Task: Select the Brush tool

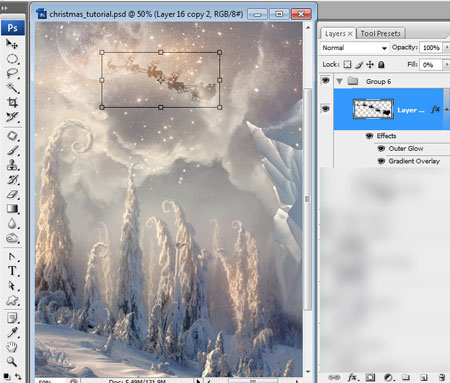Action: (12, 151)
